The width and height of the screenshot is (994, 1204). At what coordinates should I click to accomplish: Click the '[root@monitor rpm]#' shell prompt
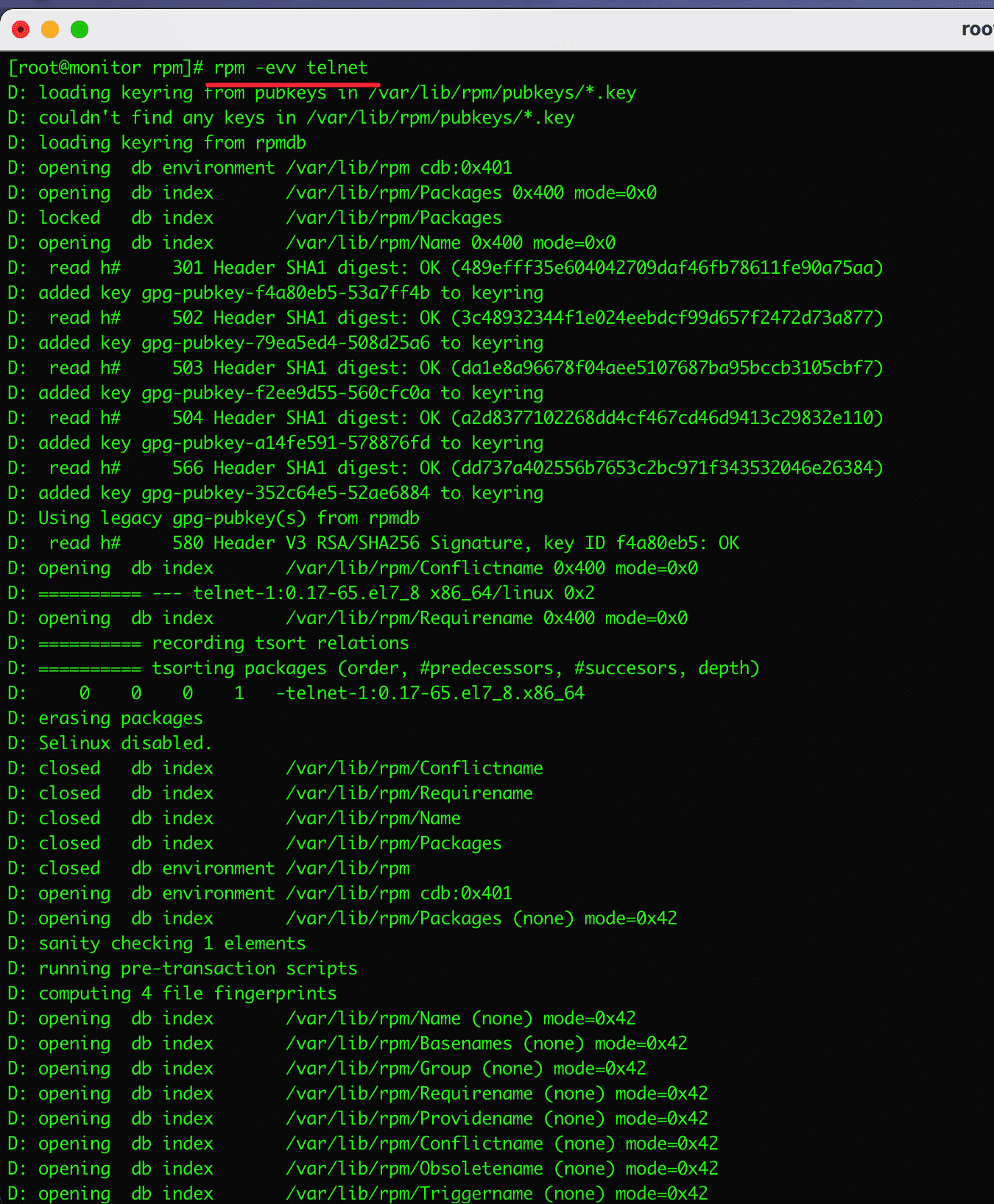105,68
